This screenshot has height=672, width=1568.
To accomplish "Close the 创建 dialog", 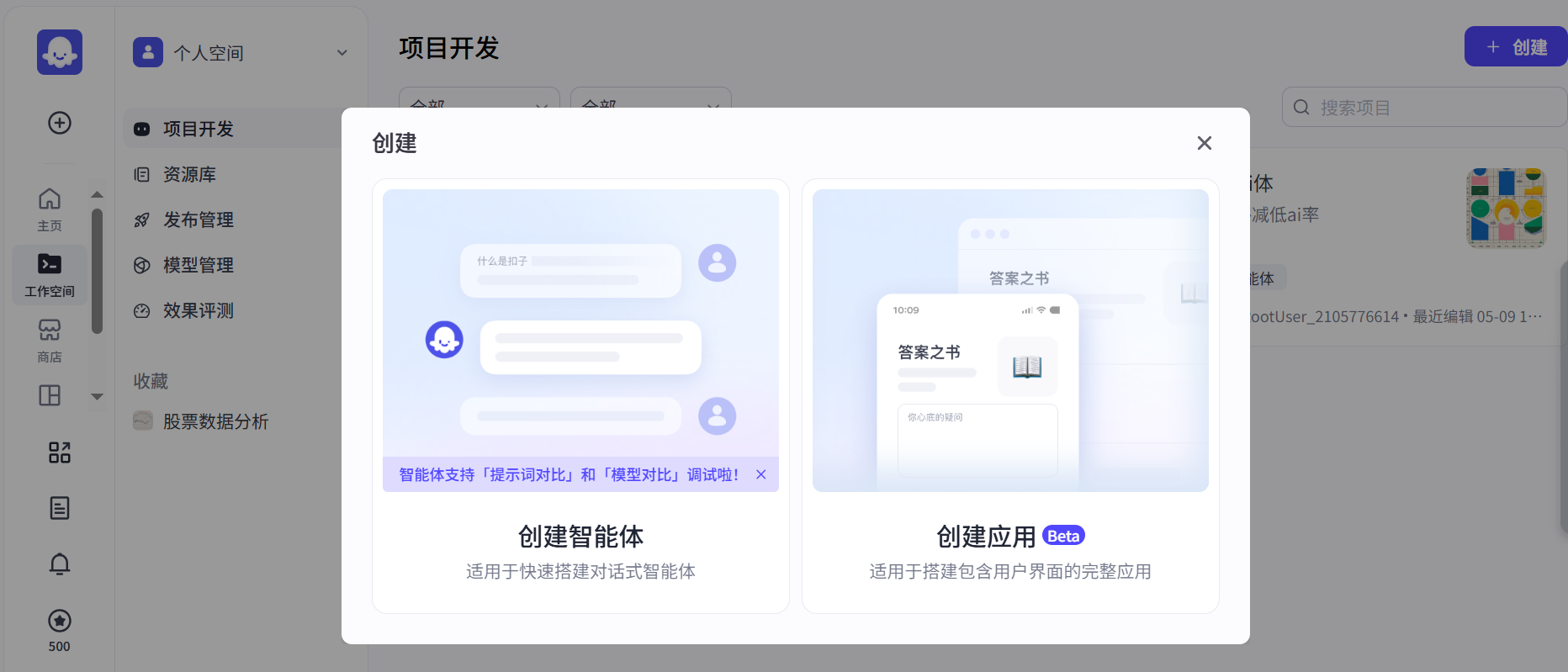I will pyautogui.click(x=1205, y=143).
